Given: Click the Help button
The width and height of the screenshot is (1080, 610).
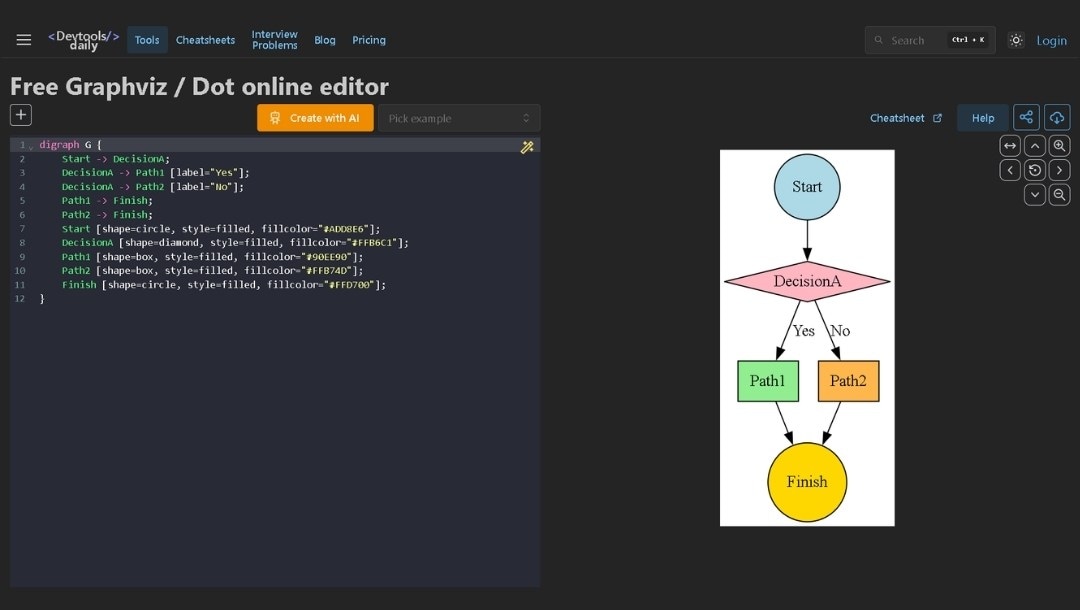Looking at the screenshot, I should pos(983,118).
